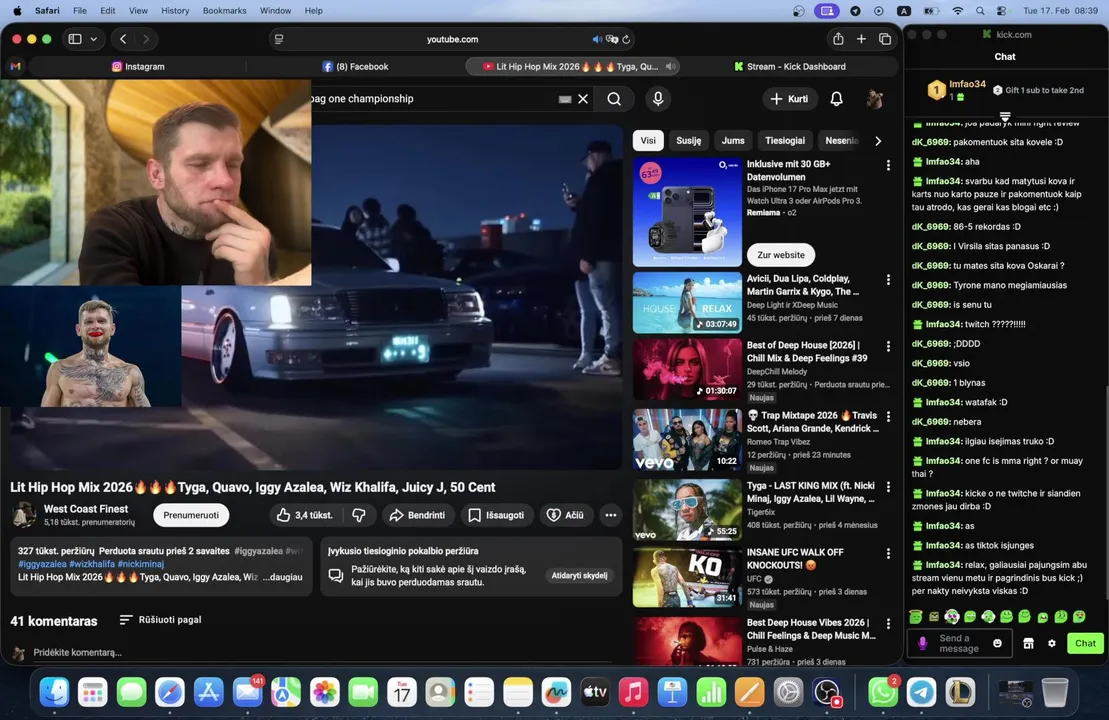Open the Music app in the Dock

[x=634, y=692]
